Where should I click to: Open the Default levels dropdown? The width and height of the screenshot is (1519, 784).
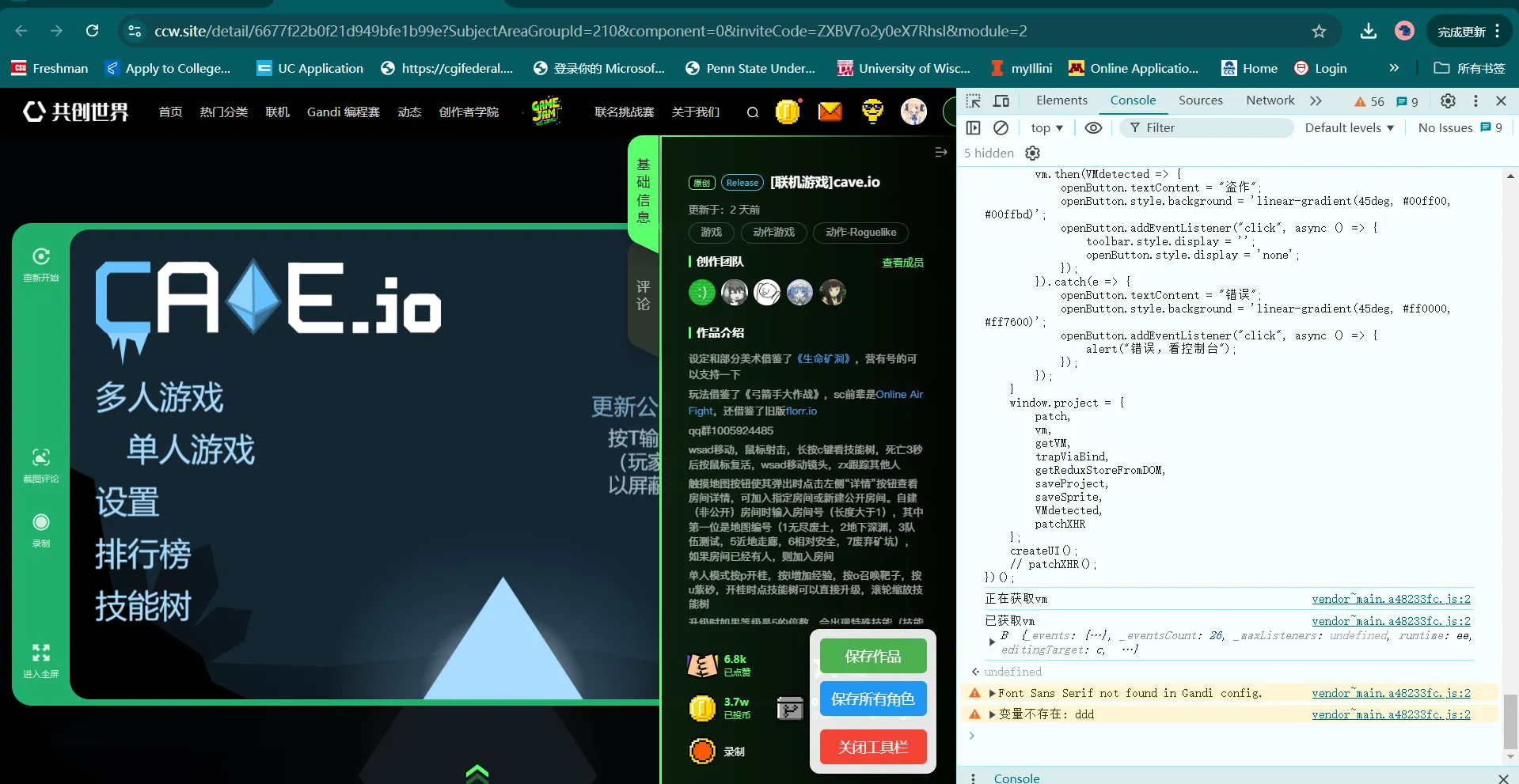tap(1349, 127)
